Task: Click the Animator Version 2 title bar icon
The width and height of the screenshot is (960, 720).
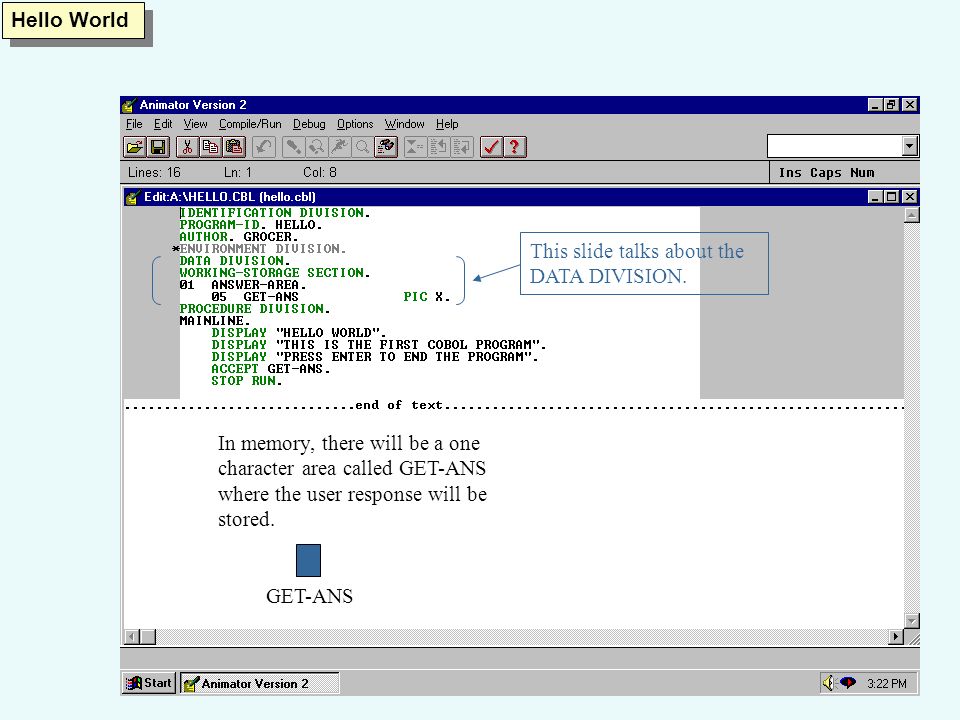Action: (129, 105)
